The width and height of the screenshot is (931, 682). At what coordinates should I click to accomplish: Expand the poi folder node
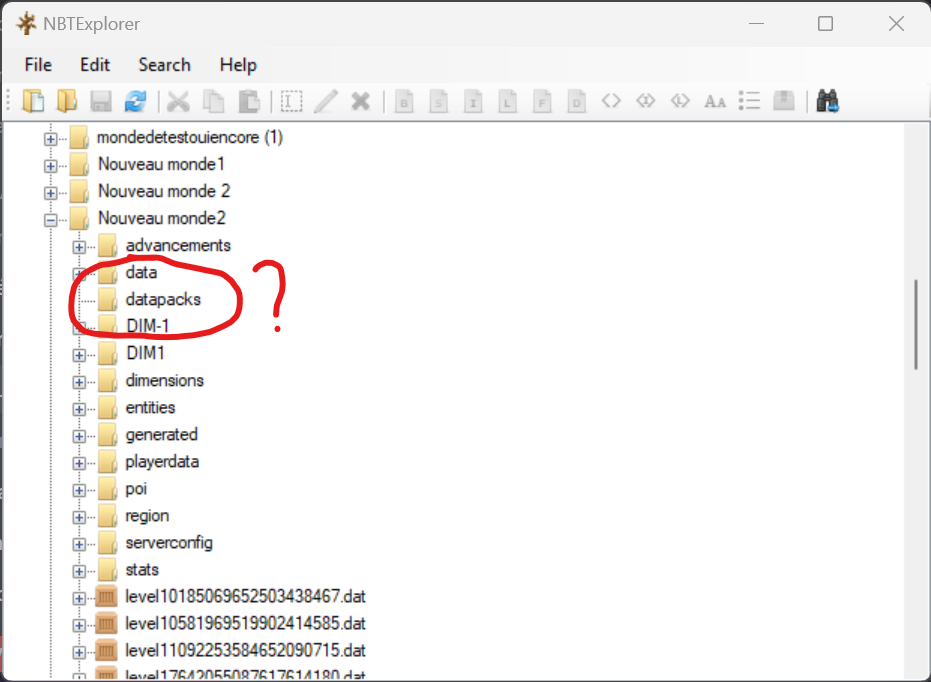tap(79, 490)
